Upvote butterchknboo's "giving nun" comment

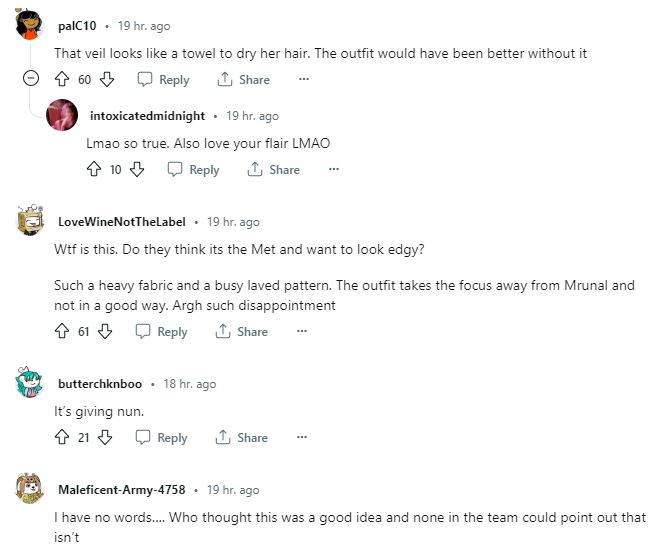point(62,437)
